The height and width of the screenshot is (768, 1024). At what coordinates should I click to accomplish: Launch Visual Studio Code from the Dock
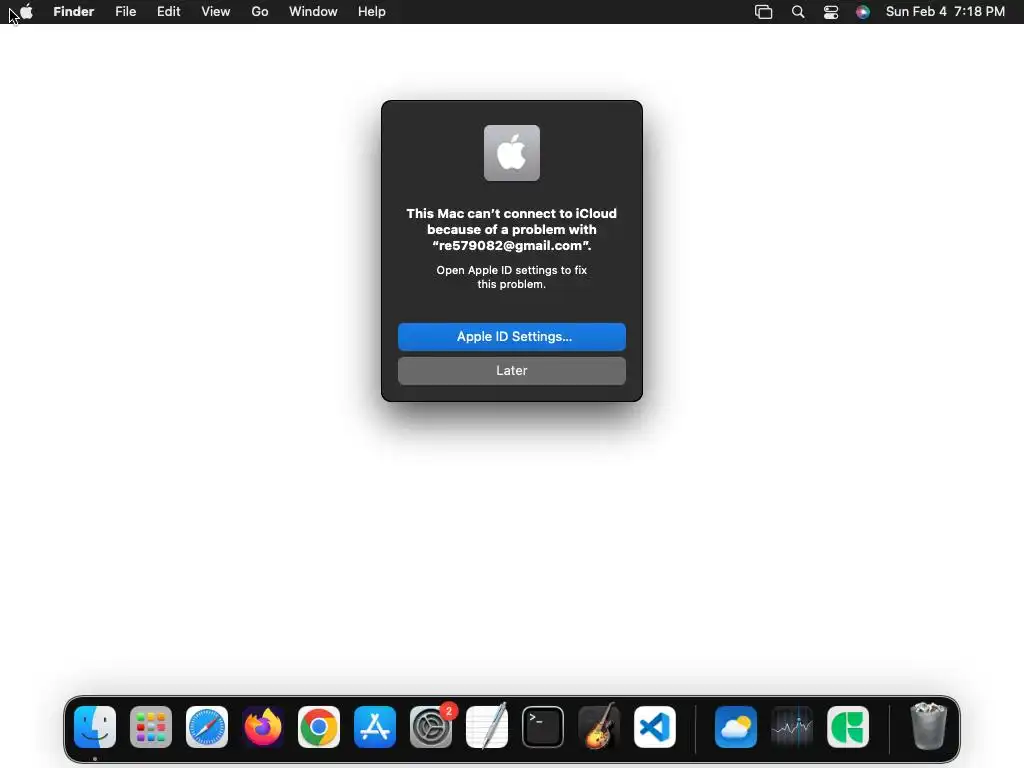pyautogui.click(x=655, y=727)
